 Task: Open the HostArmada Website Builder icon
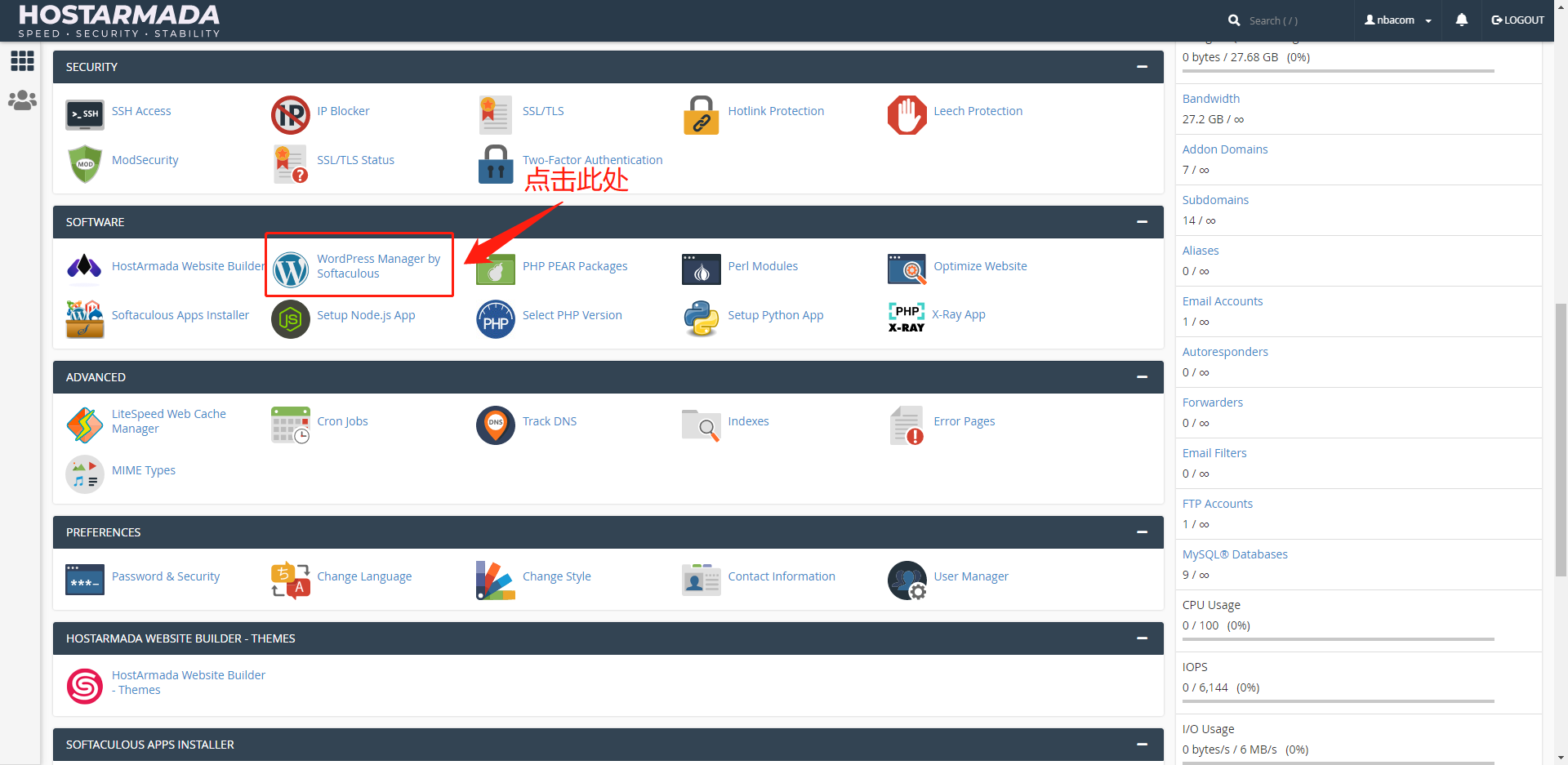[85, 267]
